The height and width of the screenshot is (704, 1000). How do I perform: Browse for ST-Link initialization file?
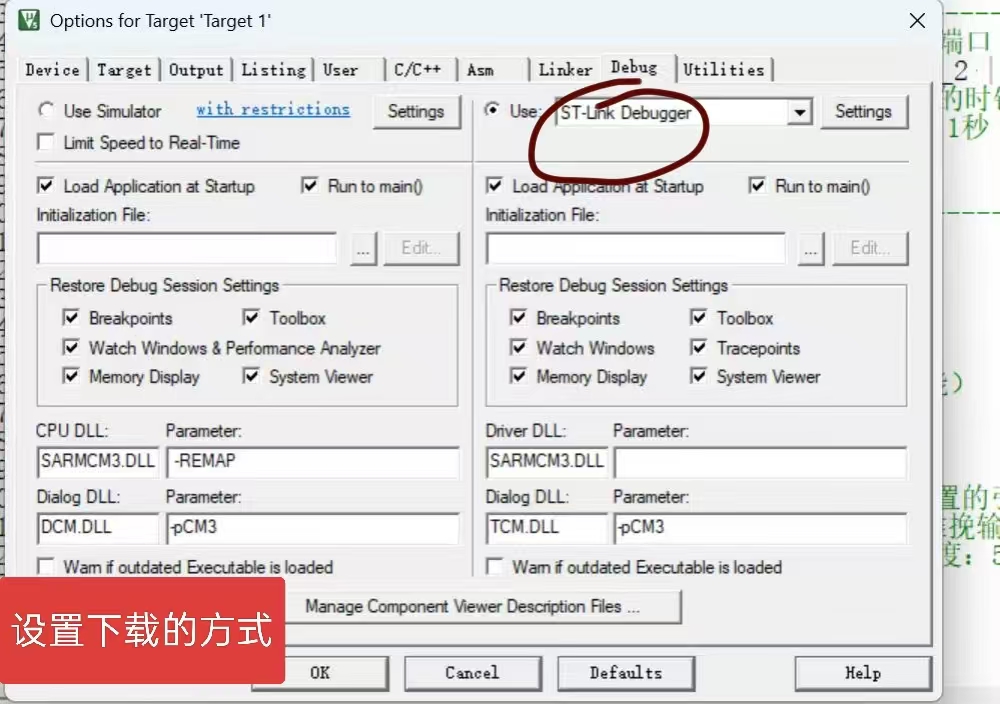point(811,248)
